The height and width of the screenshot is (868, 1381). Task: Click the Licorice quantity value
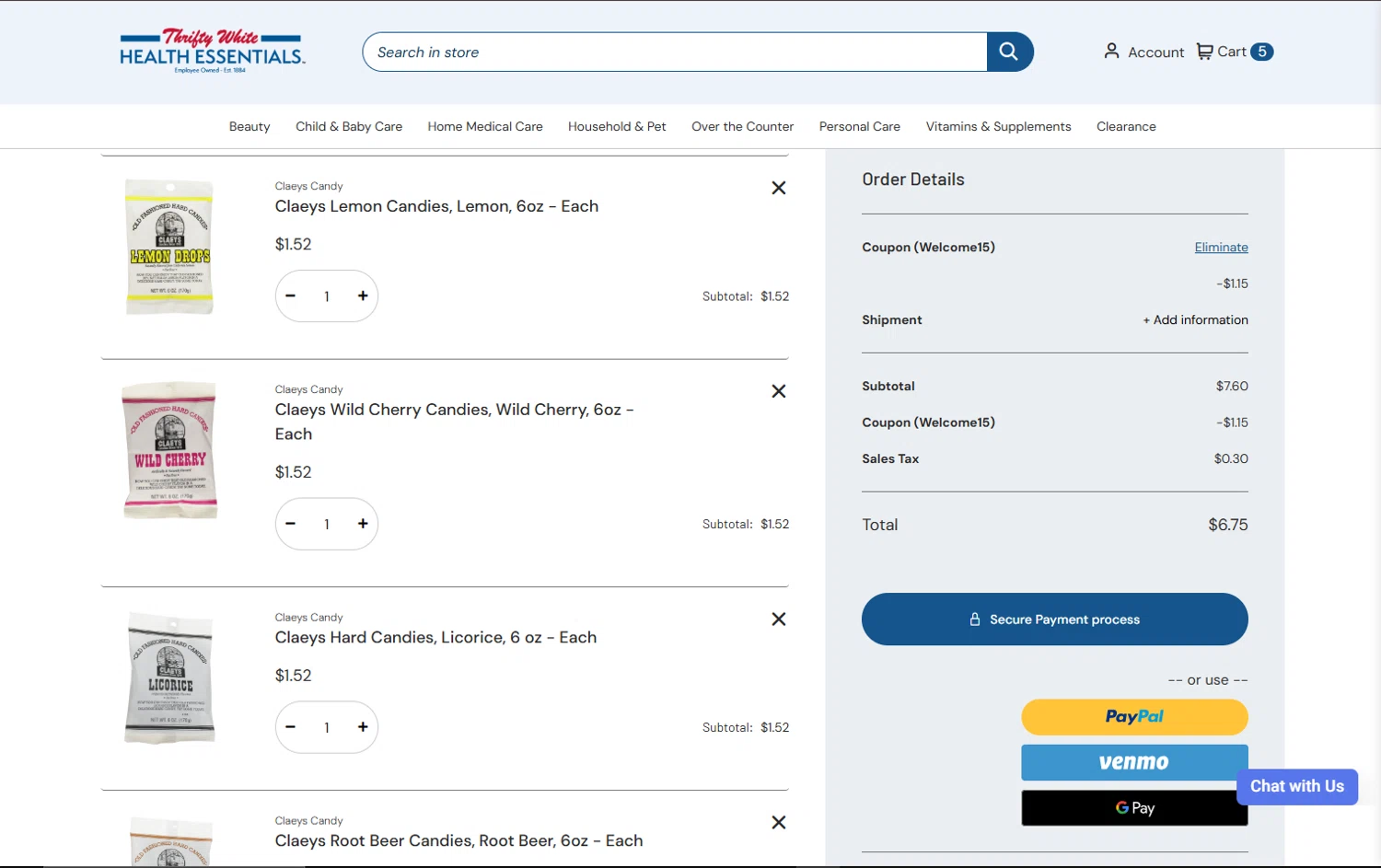coord(327,728)
